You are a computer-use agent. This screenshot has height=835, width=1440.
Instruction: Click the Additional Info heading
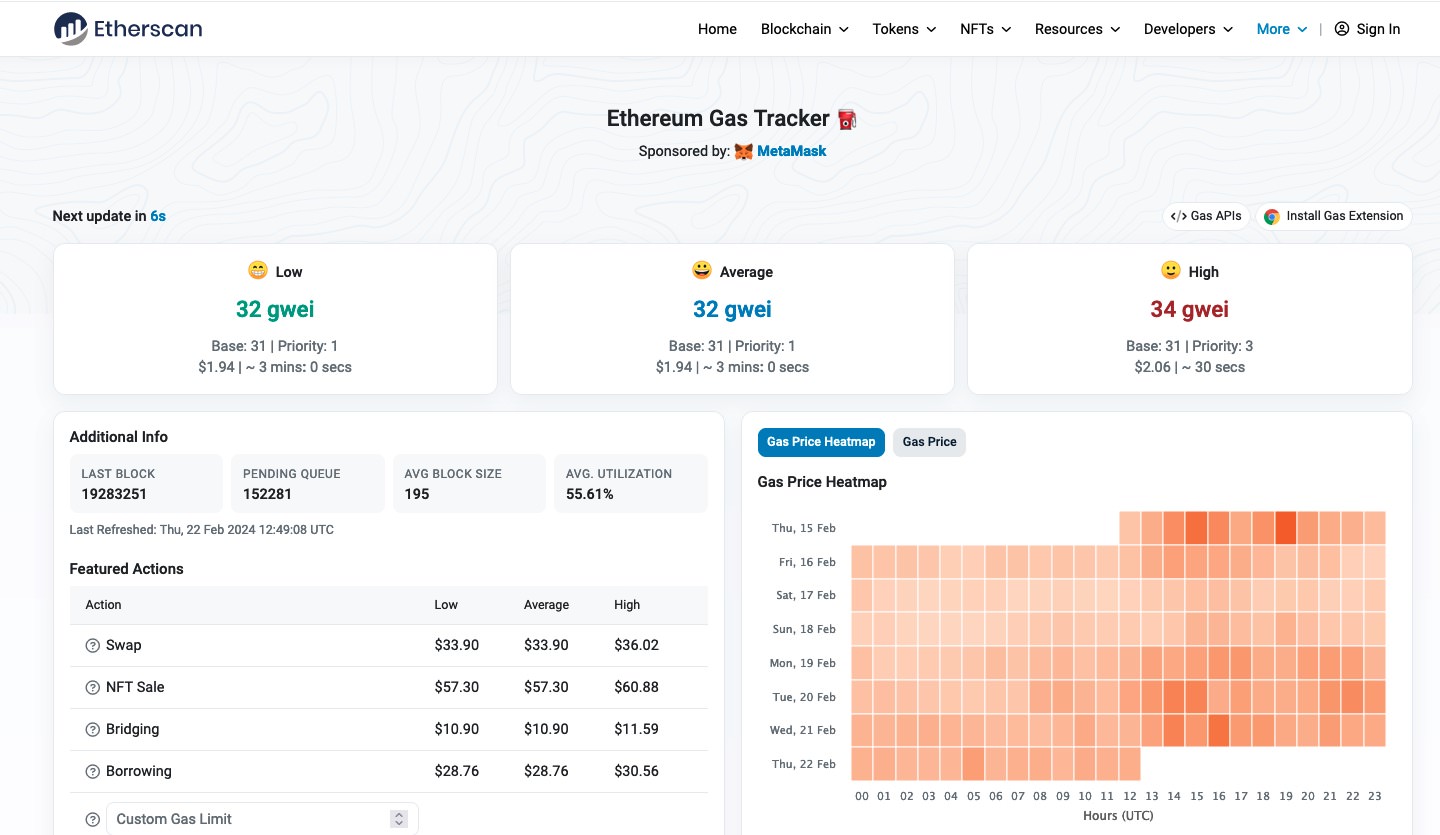pos(118,437)
